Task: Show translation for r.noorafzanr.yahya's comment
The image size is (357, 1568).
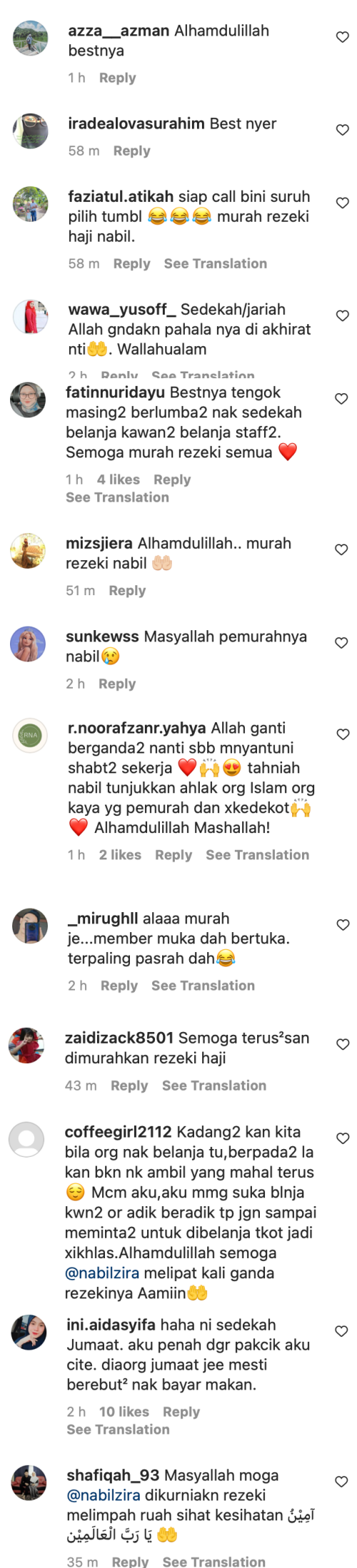Action: (x=257, y=854)
